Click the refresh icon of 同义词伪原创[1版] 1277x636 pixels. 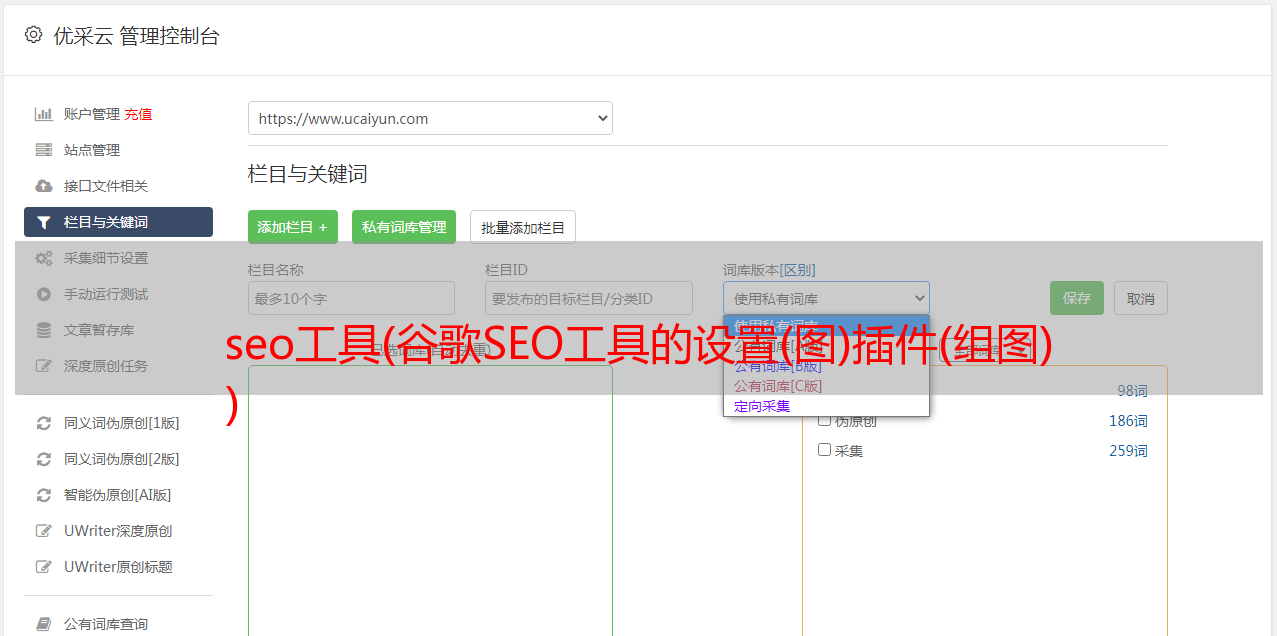coord(43,423)
